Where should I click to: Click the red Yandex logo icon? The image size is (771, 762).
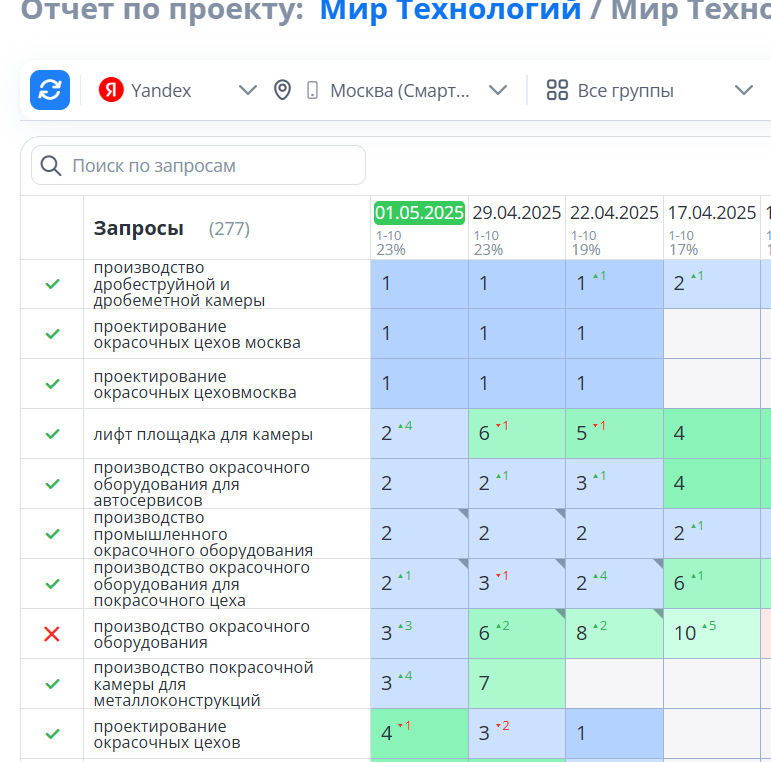point(111,90)
